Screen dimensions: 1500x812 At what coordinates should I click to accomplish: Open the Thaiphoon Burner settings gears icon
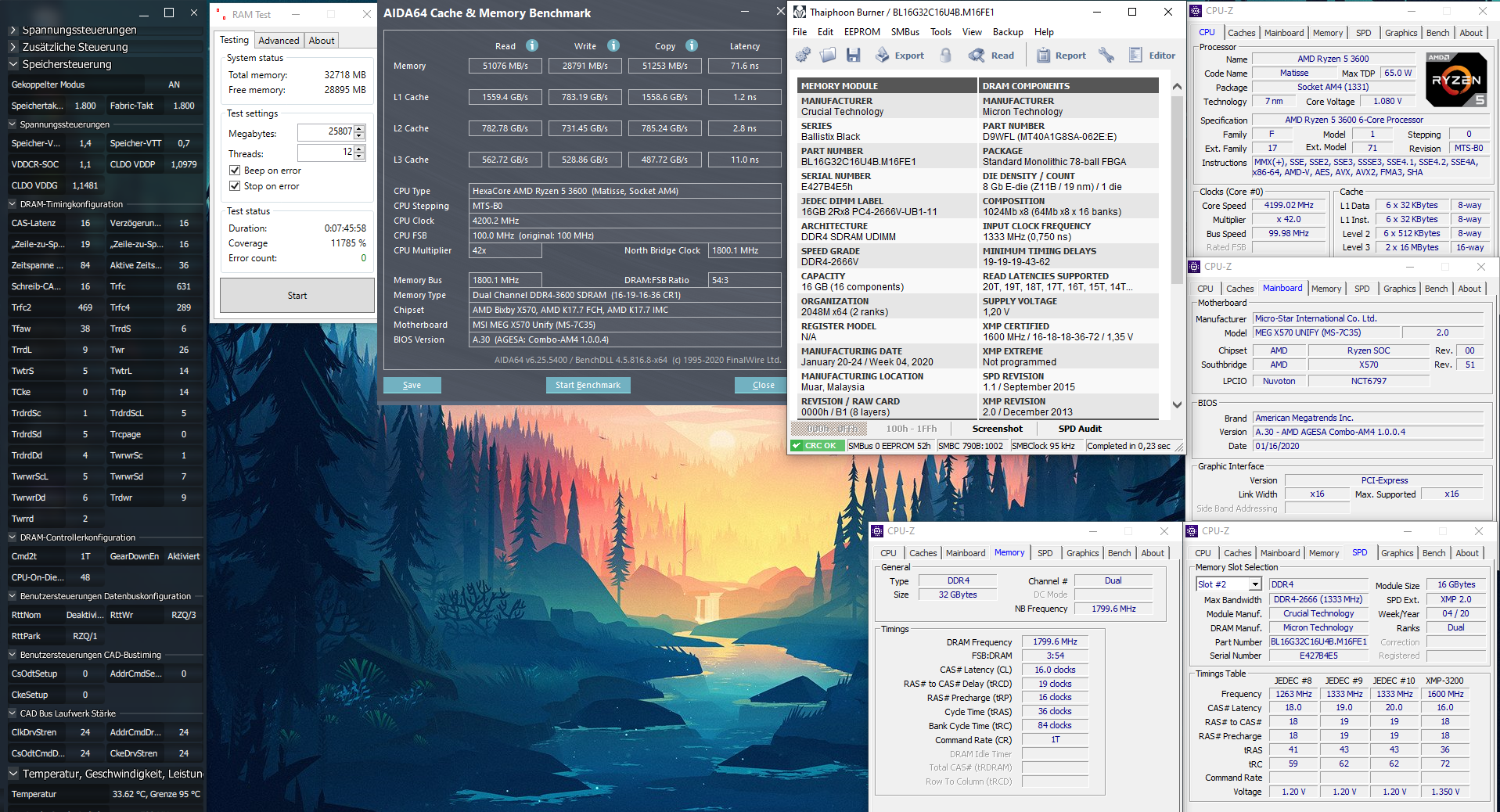803,55
